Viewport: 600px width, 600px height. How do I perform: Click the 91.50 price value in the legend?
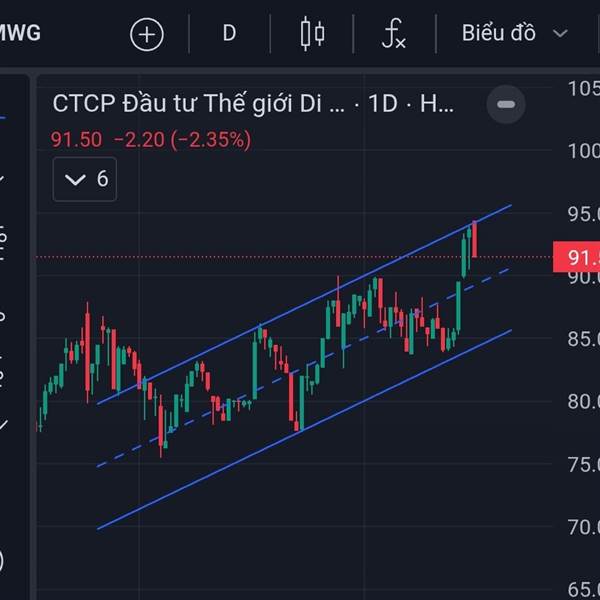(x=77, y=140)
